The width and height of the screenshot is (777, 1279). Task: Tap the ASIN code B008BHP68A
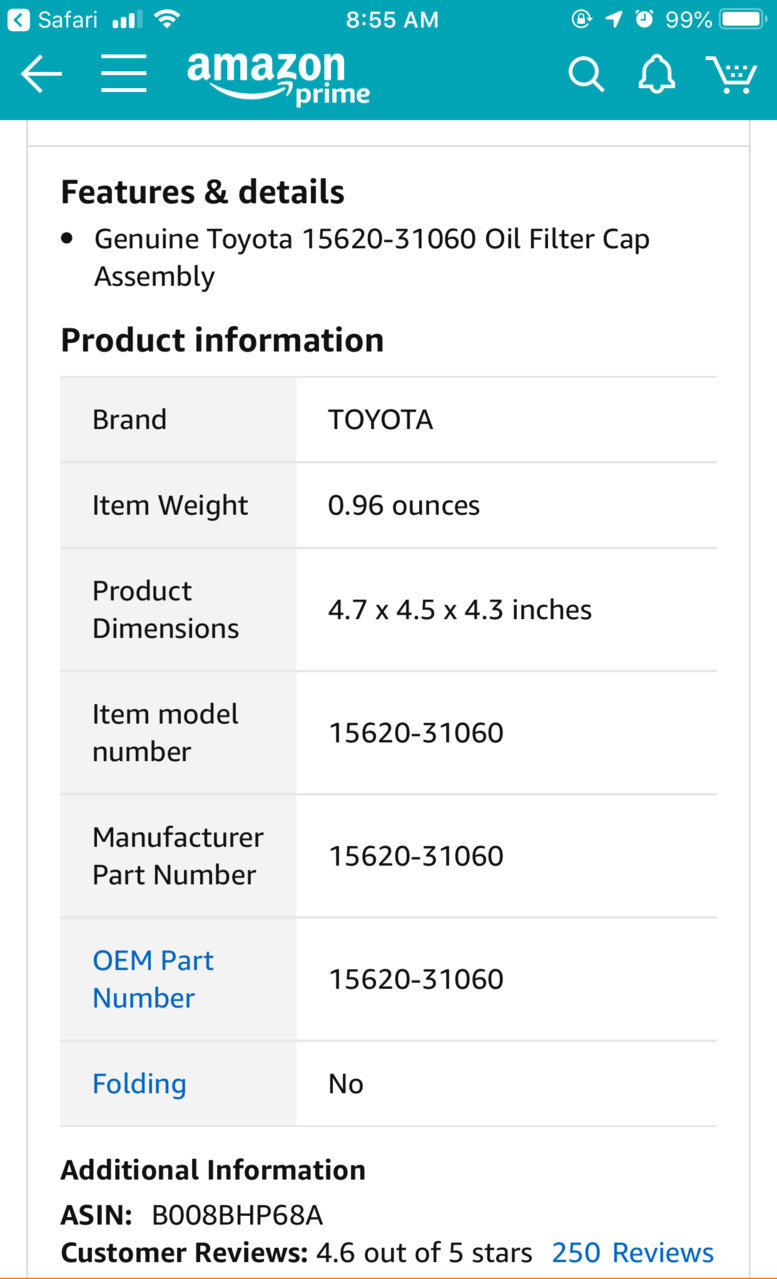point(237,1215)
